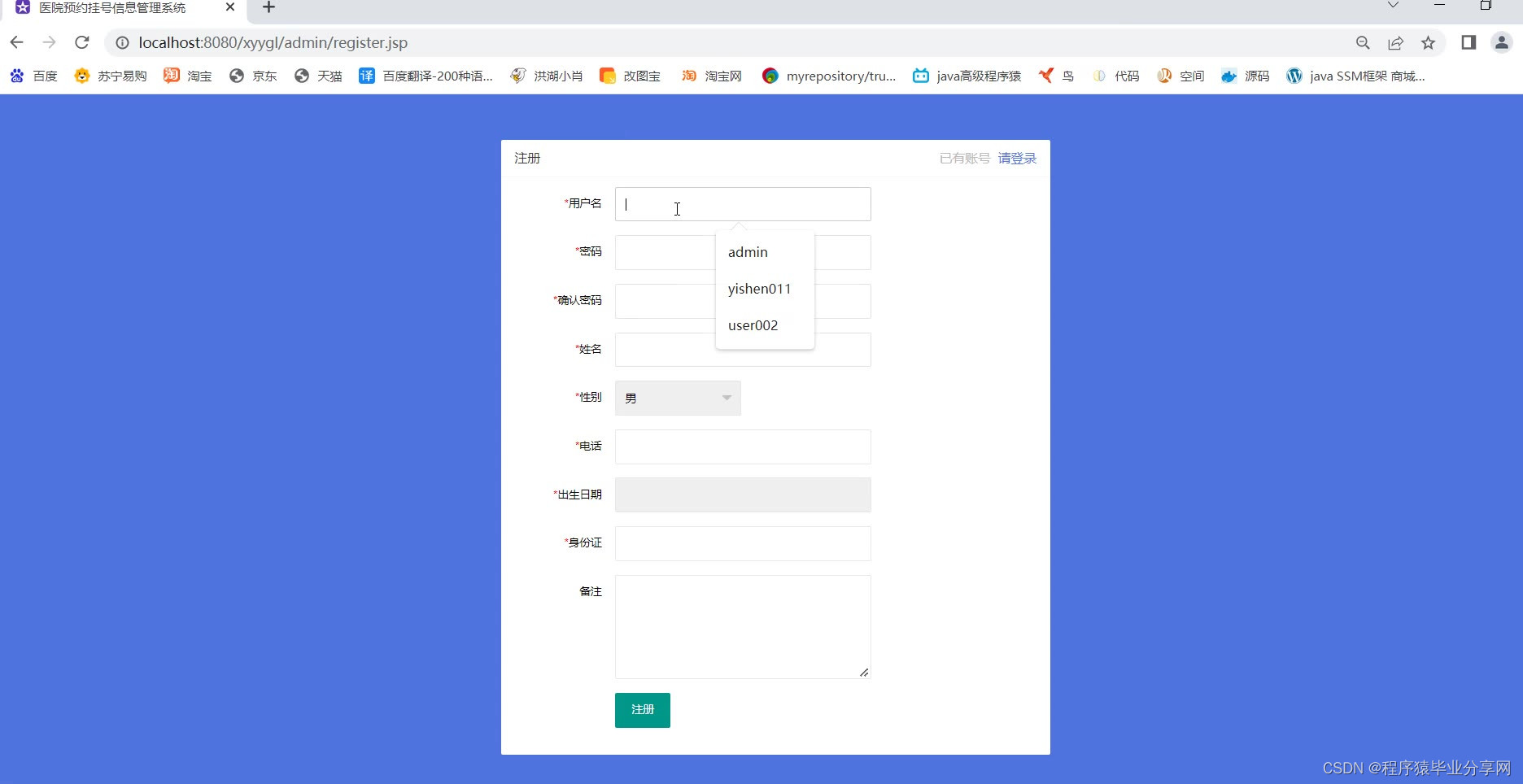The width and height of the screenshot is (1523, 784).
Task: Minimize the browser window
Action: 1439,5
